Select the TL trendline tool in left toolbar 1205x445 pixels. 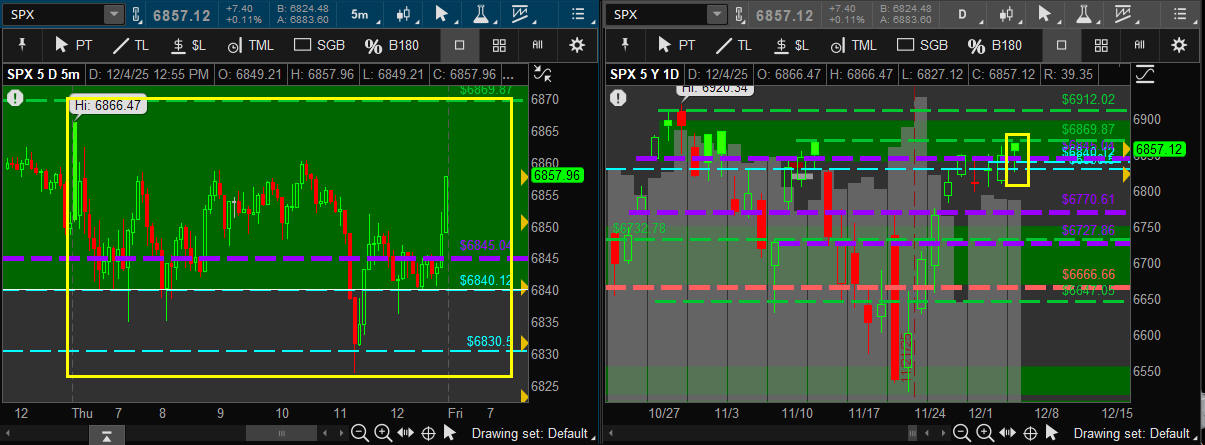pos(129,45)
